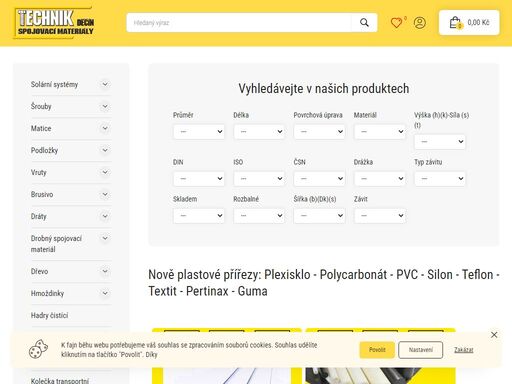512x384 pixels.
Task: Open the Brusivo menu item
Action: (42, 194)
